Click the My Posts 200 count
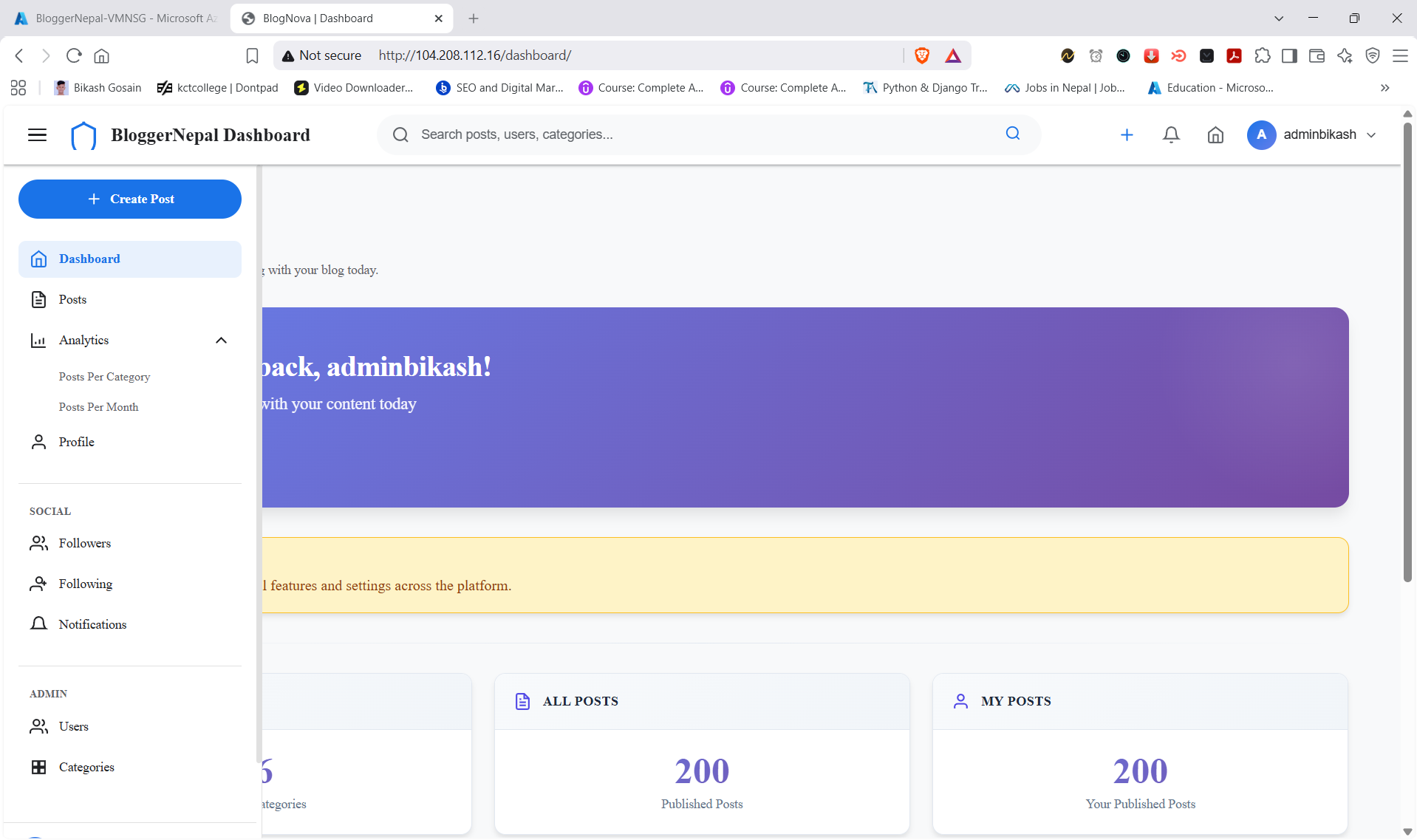This screenshot has height=840, width=1417. (x=1140, y=771)
